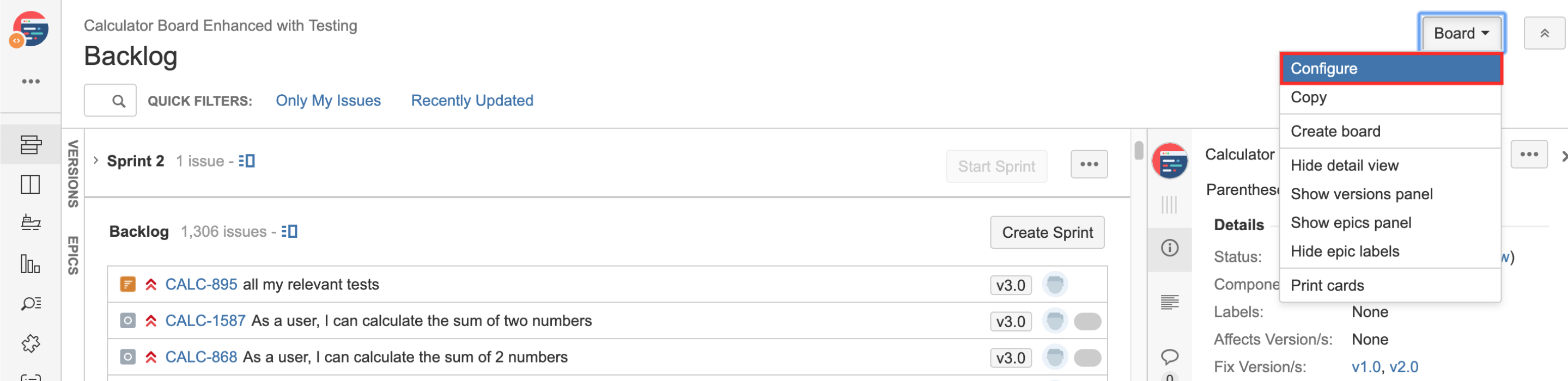This screenshot has height=381, width=1568.
Task: Open the Reports chart icon
Action: point(31,264)
